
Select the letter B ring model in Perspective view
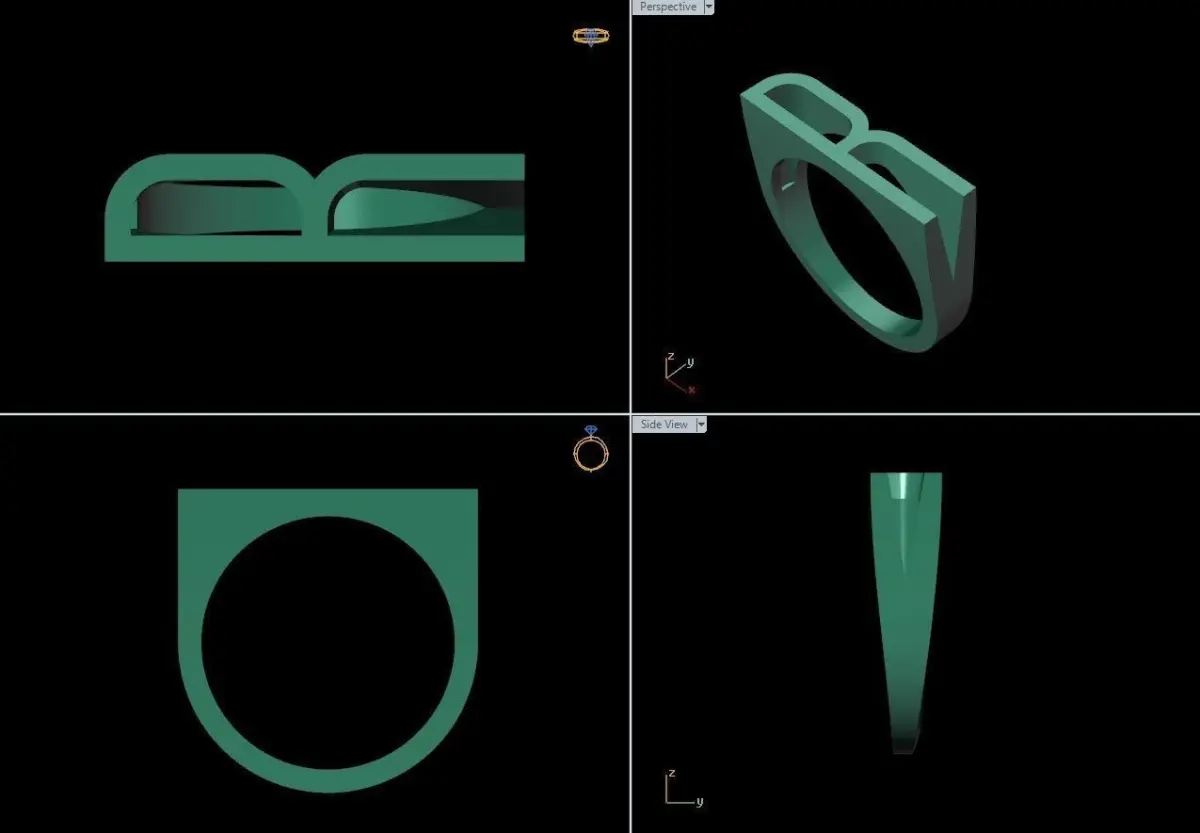click(x=858, y=211)
